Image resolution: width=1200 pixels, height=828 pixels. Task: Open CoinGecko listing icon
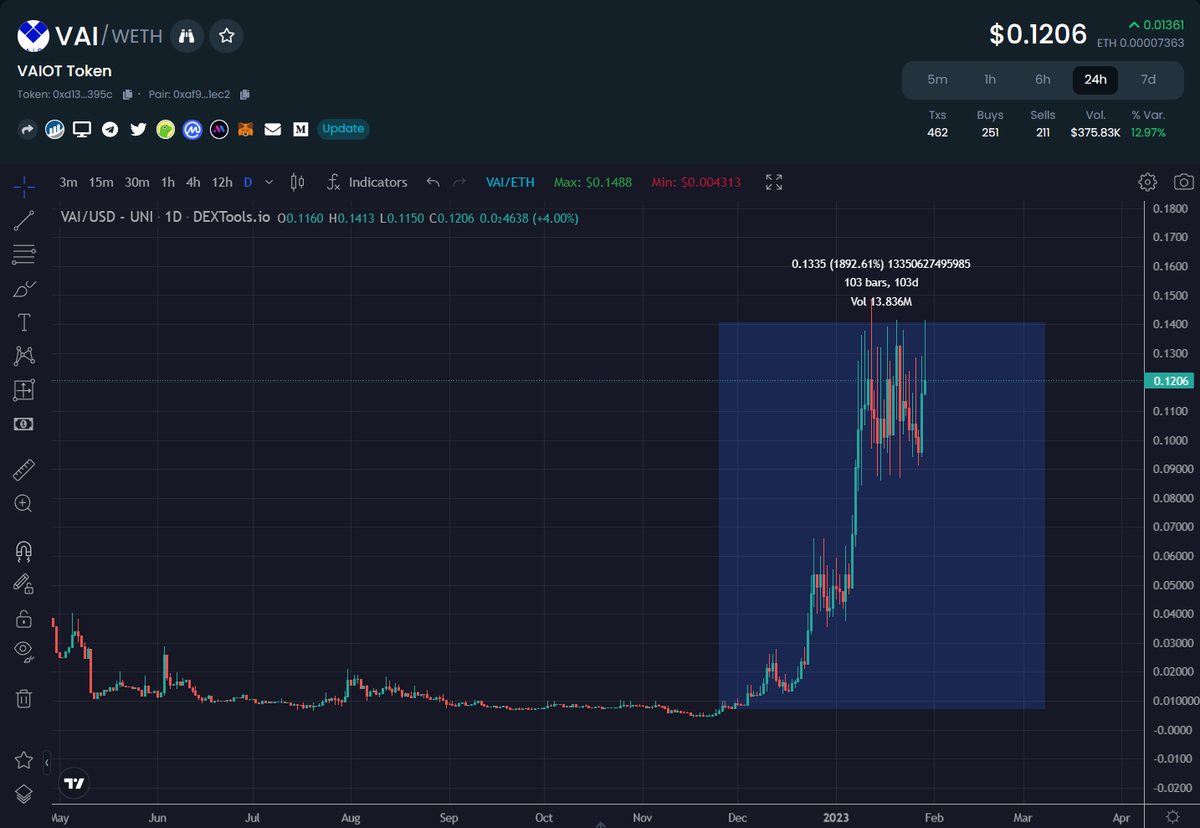(x=165, y=129)
